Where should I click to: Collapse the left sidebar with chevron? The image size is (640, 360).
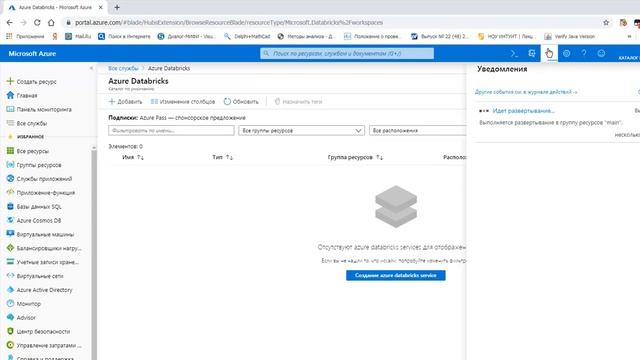pos(91,68)
